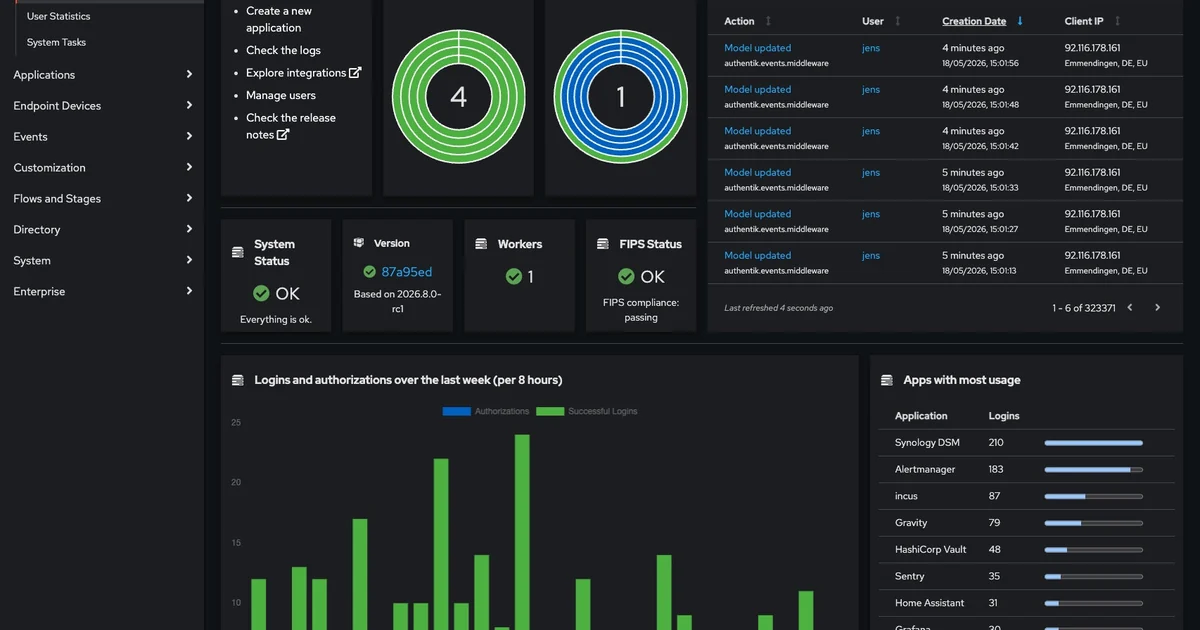The image size is (1200, 630).
Task: Toggle the Authorizations legend swatch
Action: point(456,411)
